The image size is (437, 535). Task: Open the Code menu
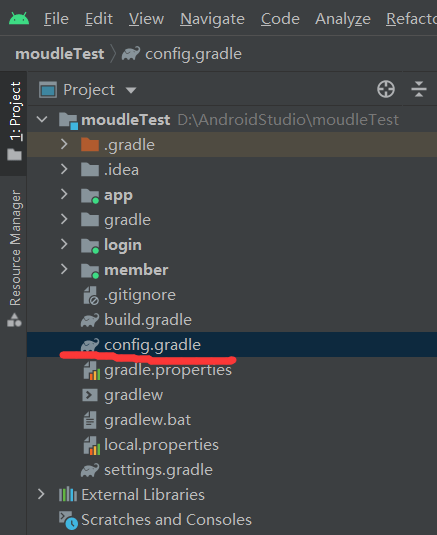280,19
